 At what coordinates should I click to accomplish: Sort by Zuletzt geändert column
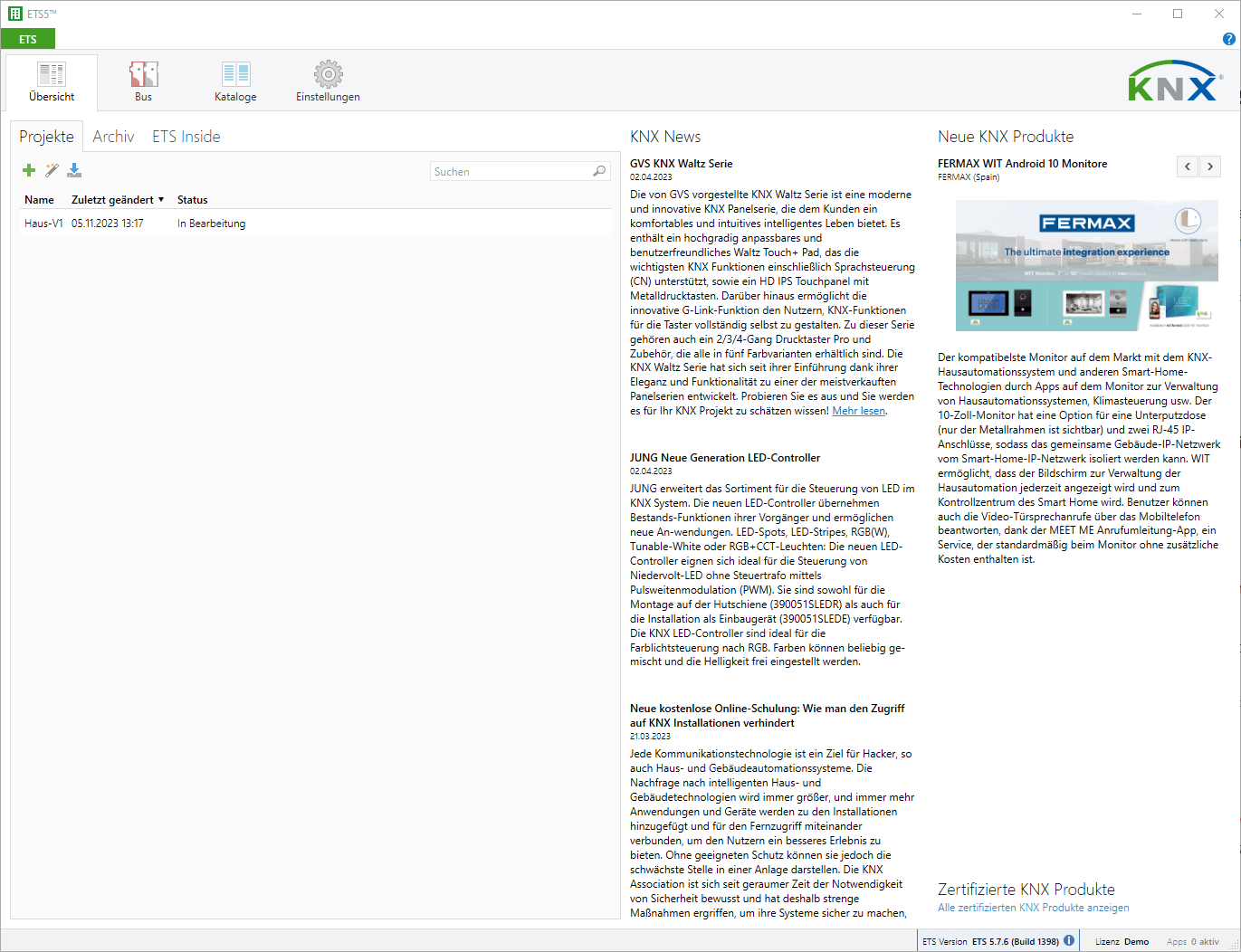coord(118,200)
